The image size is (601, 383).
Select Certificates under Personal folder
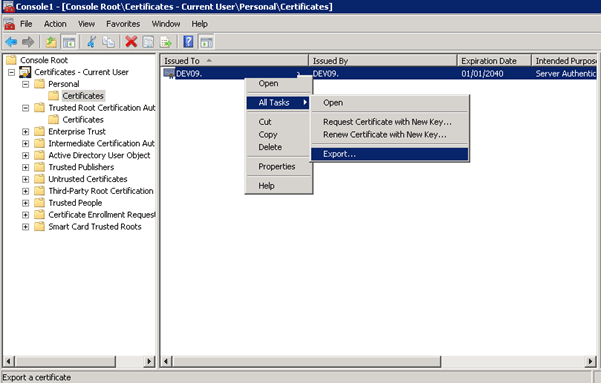tap(83, 96)
